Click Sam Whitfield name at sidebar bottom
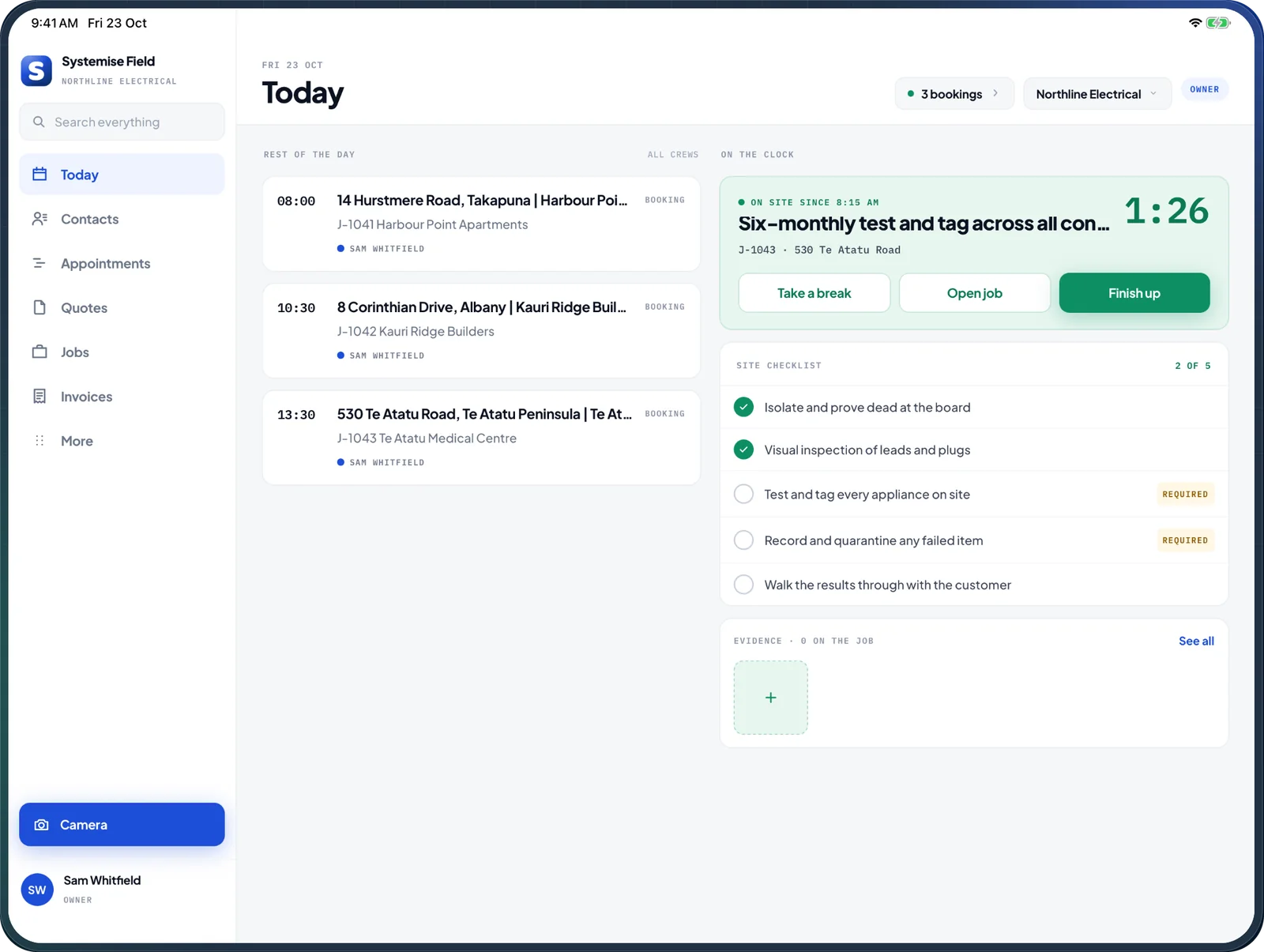The height and width of the screenshot is (952, 1264). (x=102, y=880)
